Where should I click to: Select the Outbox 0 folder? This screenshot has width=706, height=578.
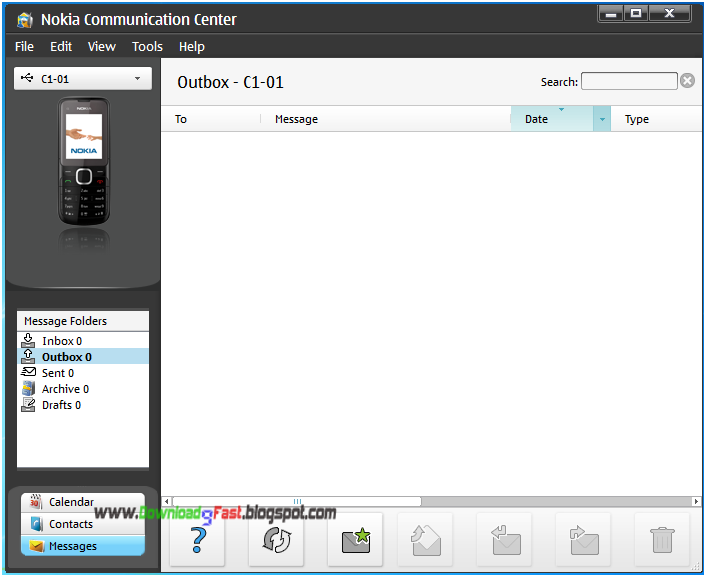[x=83, y=357]
